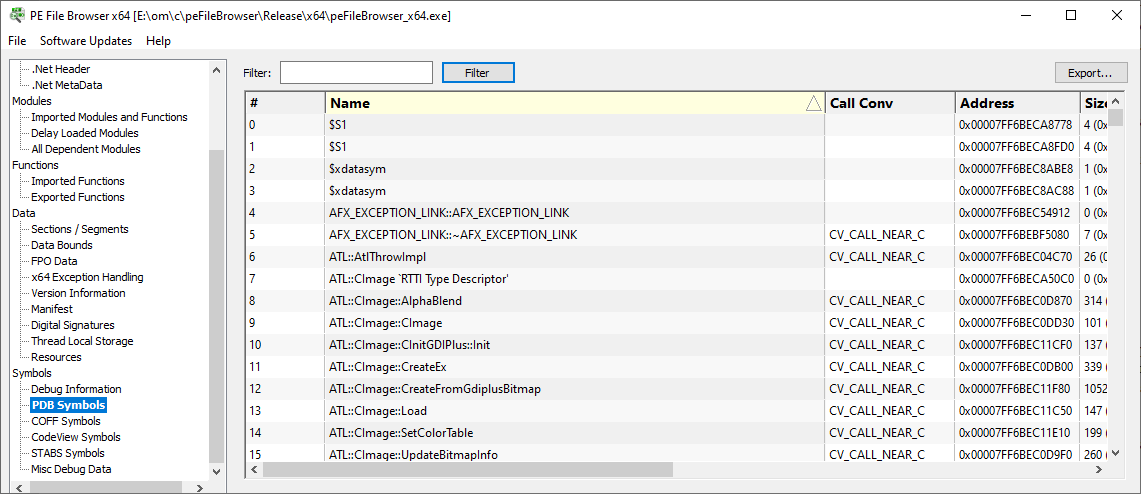Select row ATL::CImage `RTTI Type Descriptor'
Viewport: 1141px width, 494px height.
tap(677, 279)
